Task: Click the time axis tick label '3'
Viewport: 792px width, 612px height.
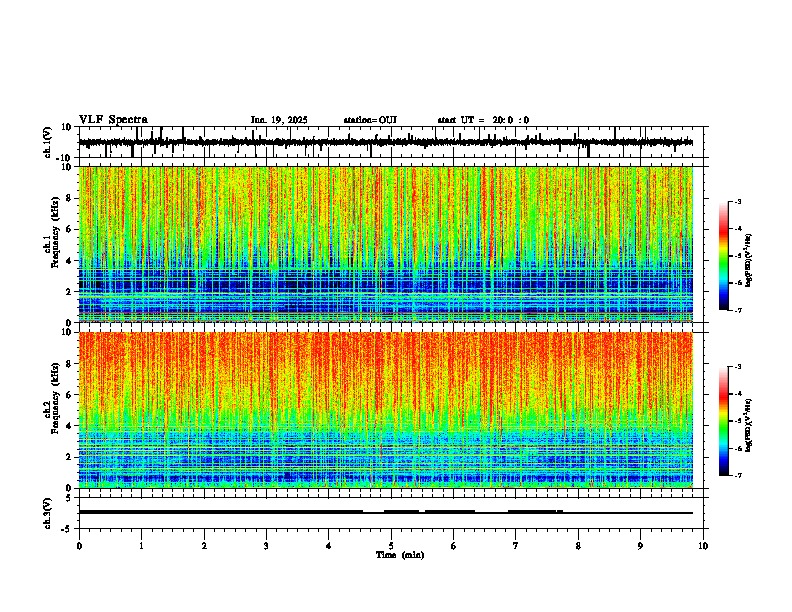Action: pos(266,546)
